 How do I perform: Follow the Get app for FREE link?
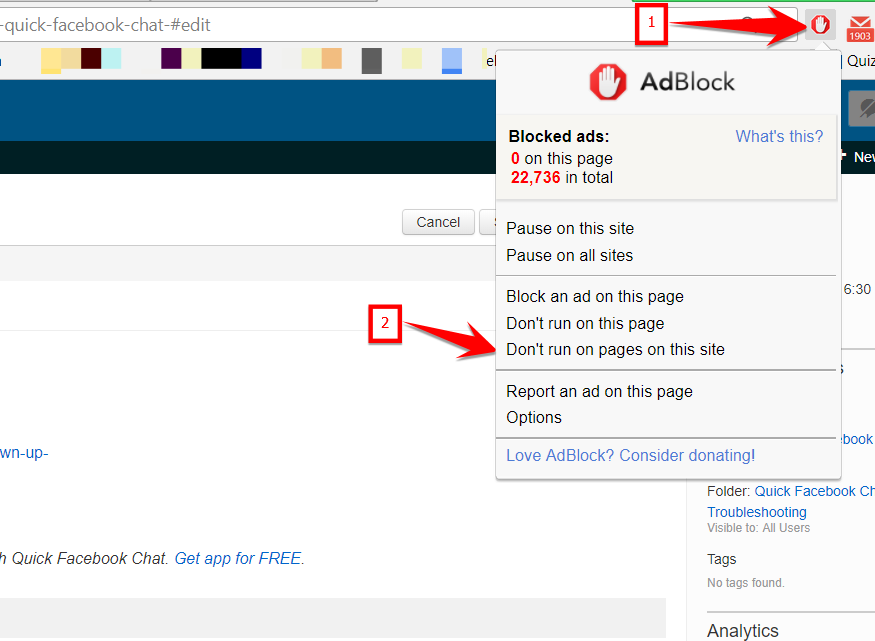click(x=237, y=558)
